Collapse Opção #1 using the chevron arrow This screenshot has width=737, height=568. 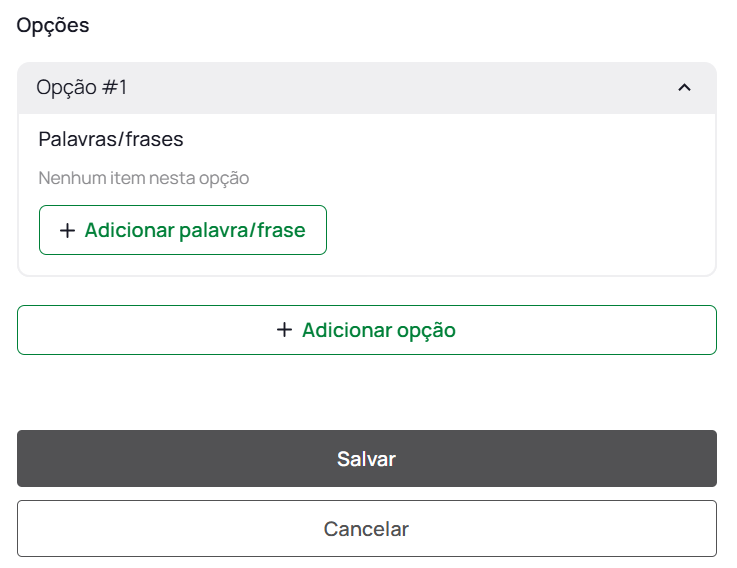(684, 88)
